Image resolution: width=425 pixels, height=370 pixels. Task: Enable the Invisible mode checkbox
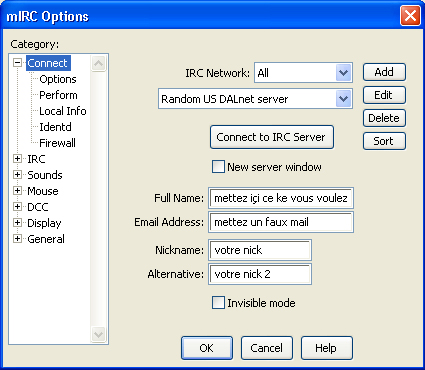pos(218,303)
